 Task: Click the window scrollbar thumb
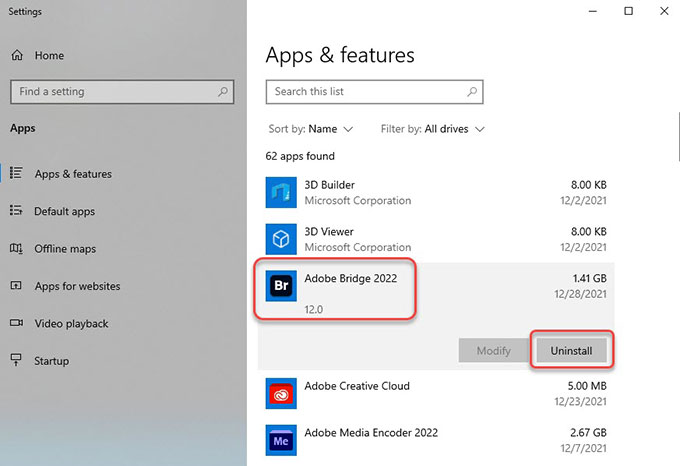coord(678,136)
